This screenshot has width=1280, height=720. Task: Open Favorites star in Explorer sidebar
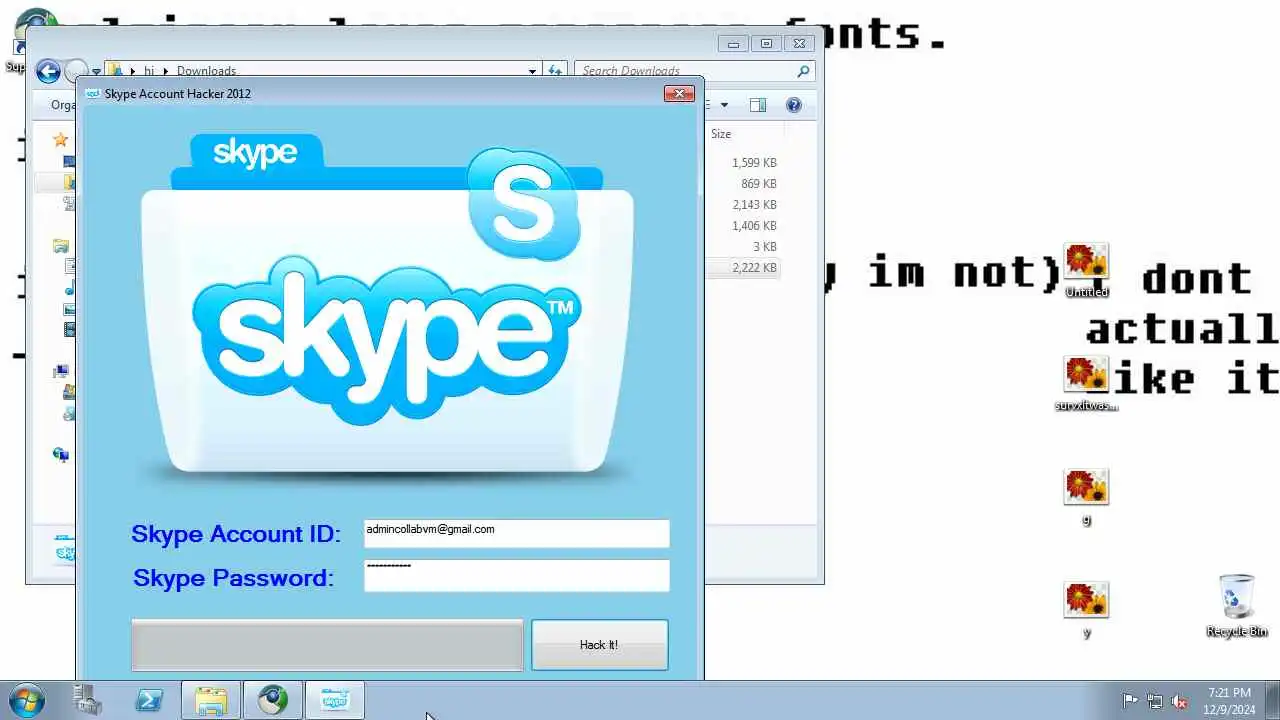click(x=61, y=140)
